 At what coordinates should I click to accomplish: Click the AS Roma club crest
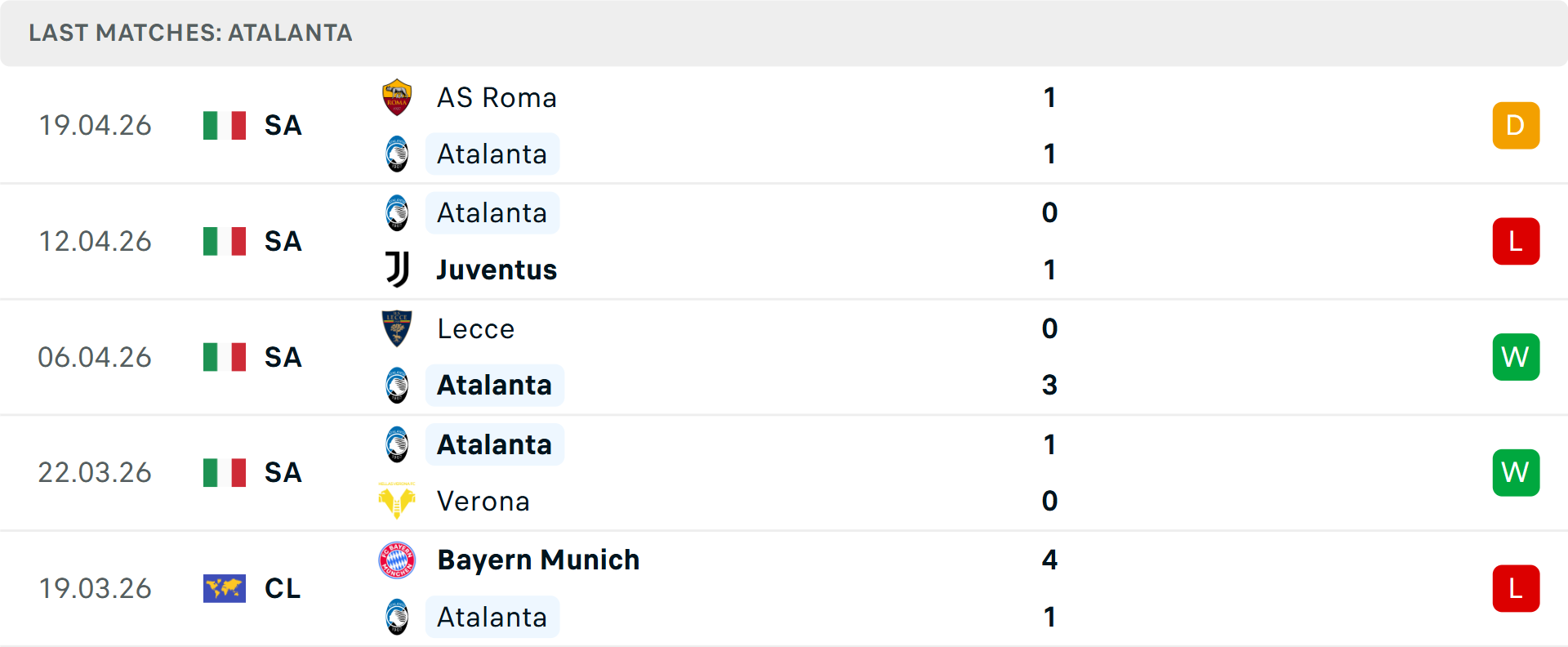pos(397,97)
